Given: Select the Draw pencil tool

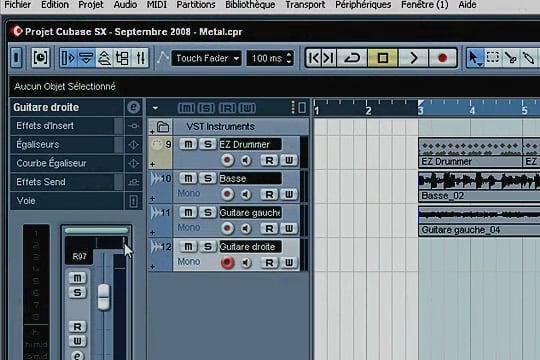Looking at the screenshot, I should [528, 58].
